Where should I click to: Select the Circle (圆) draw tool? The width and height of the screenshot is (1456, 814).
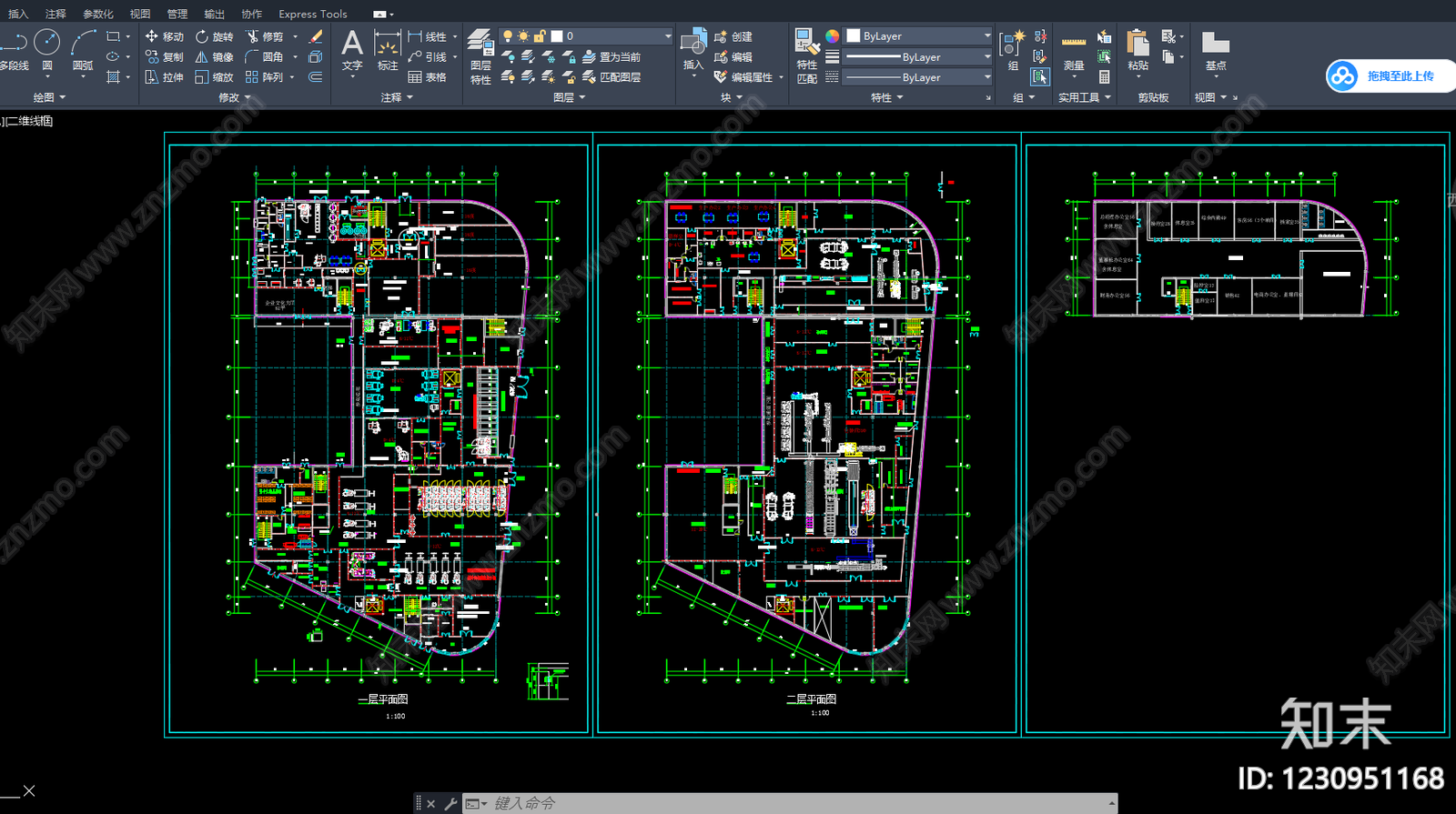pos(46,49)
